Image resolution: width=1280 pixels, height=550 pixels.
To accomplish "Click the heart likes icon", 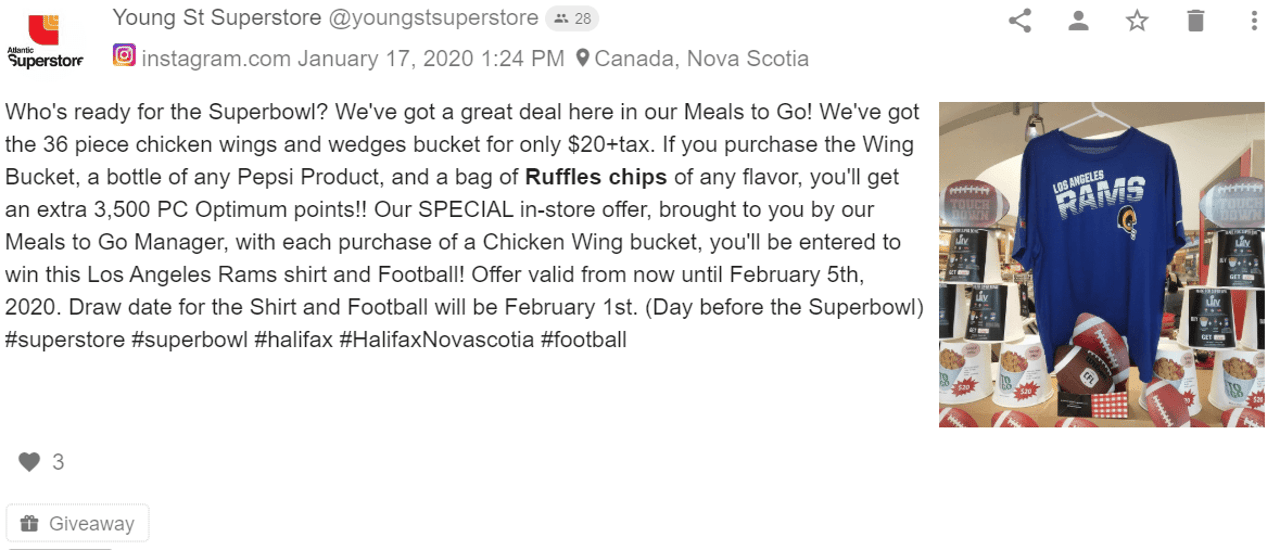I will point(30,462).
